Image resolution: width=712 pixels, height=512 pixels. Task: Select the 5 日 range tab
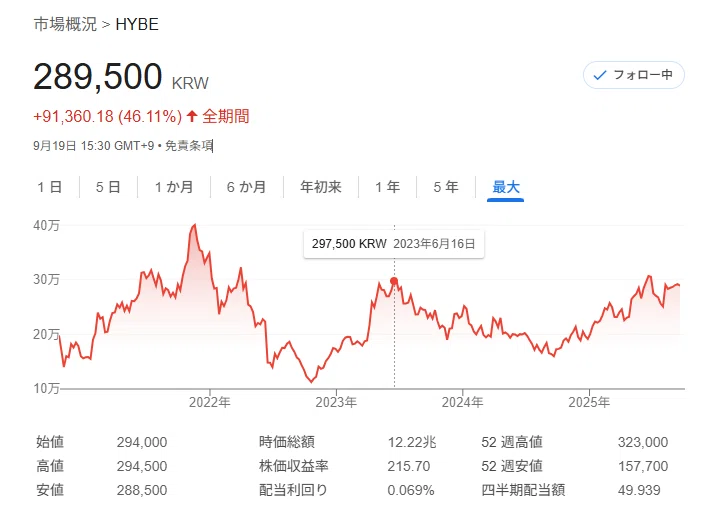click(108, 187)
